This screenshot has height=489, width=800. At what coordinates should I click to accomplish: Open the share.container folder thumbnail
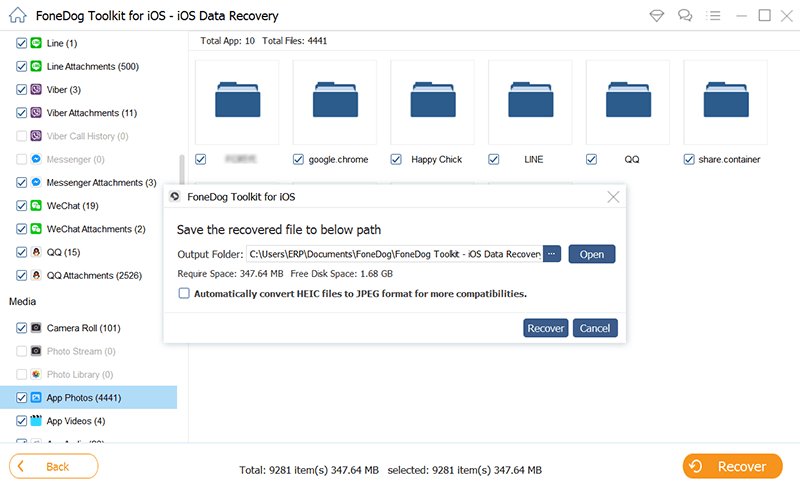[x=726, y=102]
